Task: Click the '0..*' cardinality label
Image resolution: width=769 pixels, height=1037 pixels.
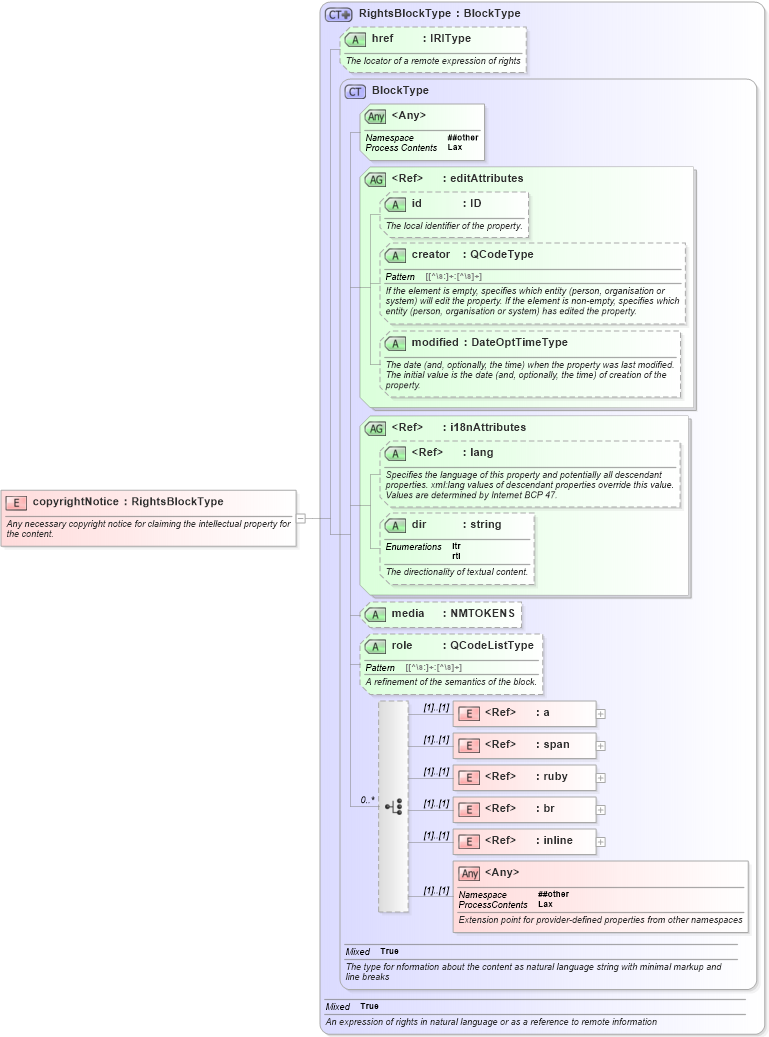Action: (368, 800)
